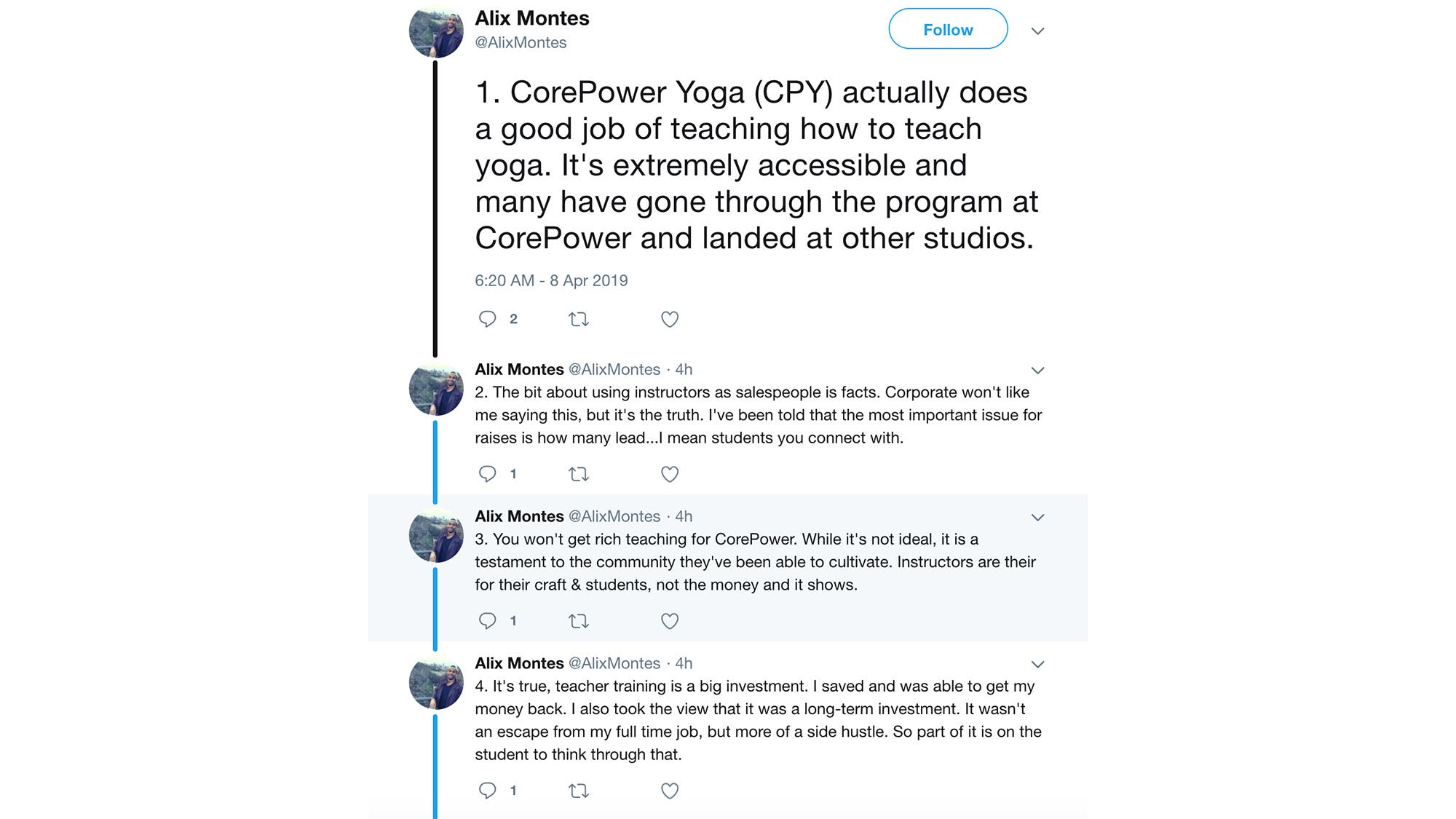Image resolution: width=1456 pixels, height=819 pixels.
Task: Open the main tweet's more options chevron
Action: coord(1038,31)
